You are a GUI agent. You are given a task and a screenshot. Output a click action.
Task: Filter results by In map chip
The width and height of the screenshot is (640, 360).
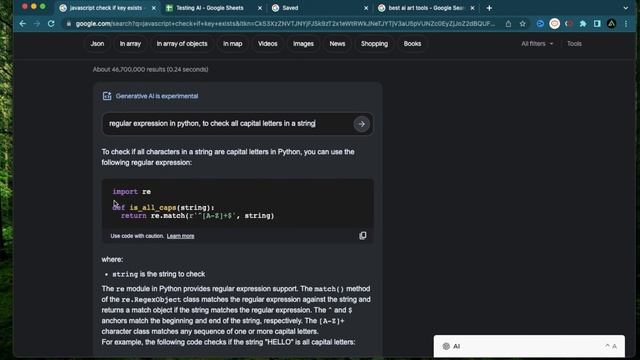coord(233,44)
